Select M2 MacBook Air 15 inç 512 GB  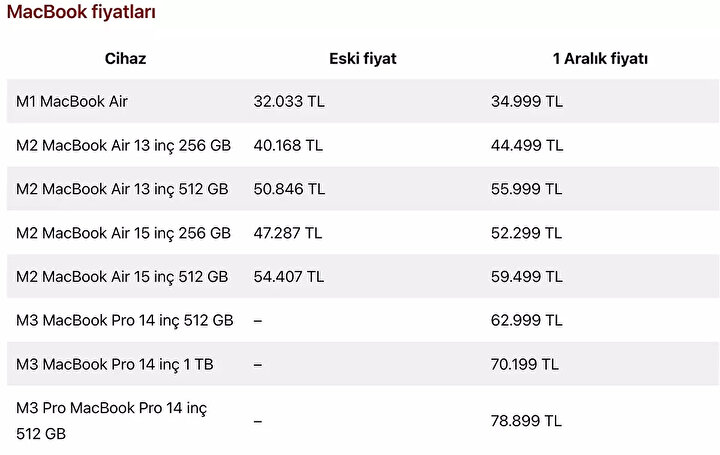click(122, 277)
